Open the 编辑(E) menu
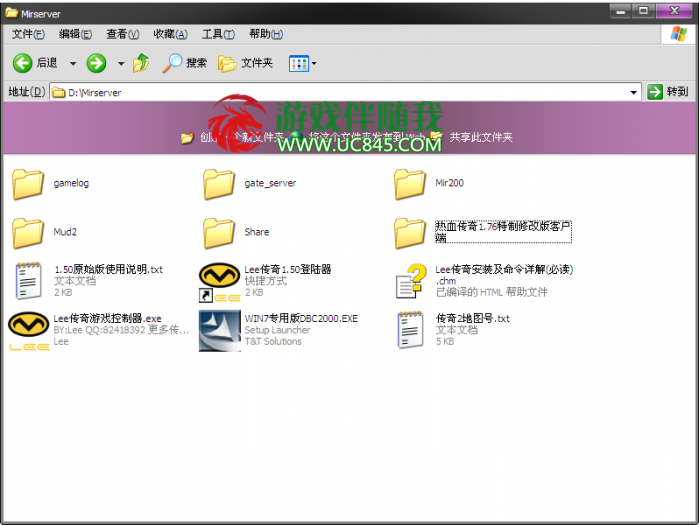 coord(75,34)
